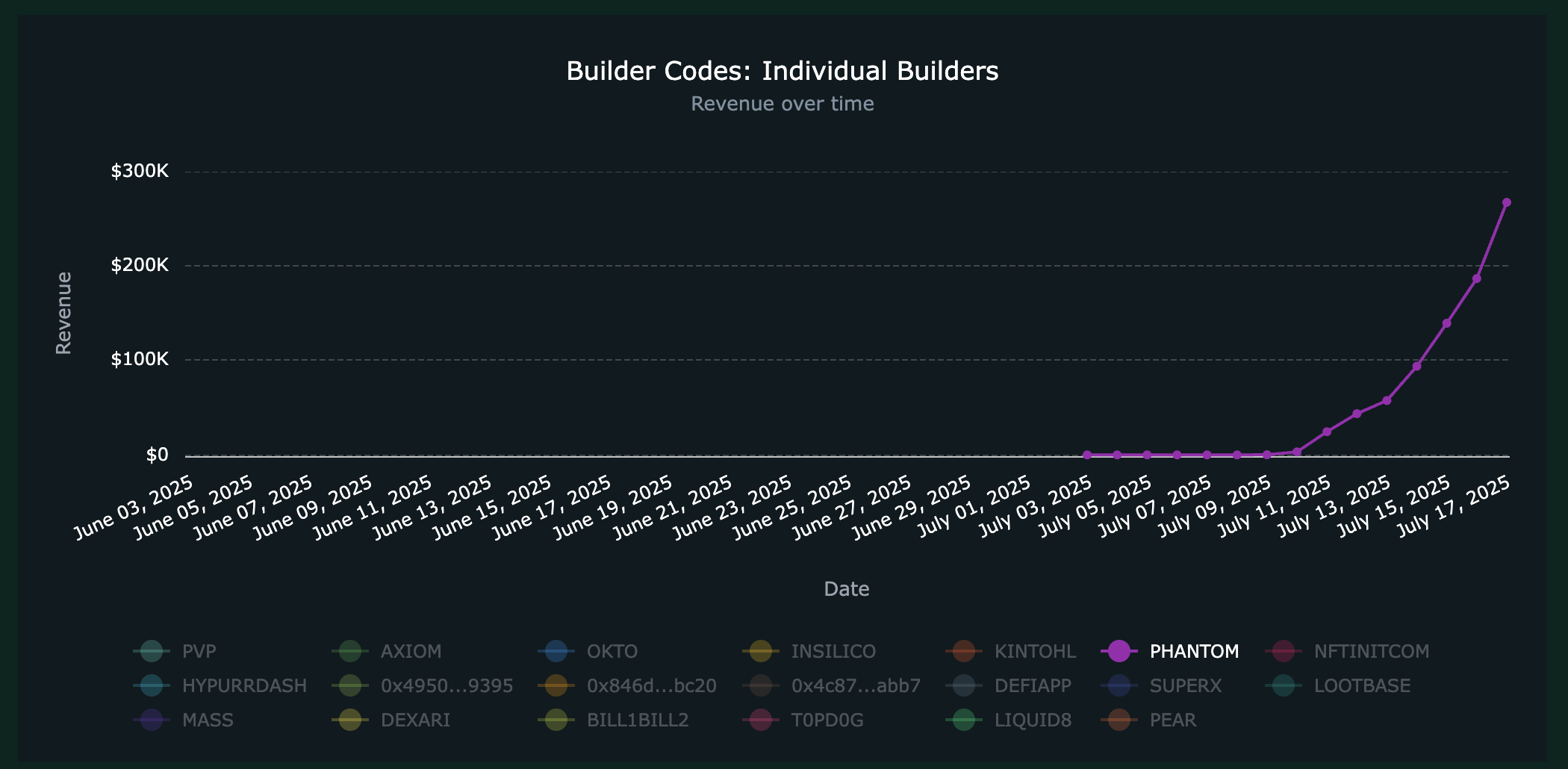The height and width of the screenshot is (769, 1568).
Task: Click the July 17, 2025 axis label
Action: [x=1455, y=508]
